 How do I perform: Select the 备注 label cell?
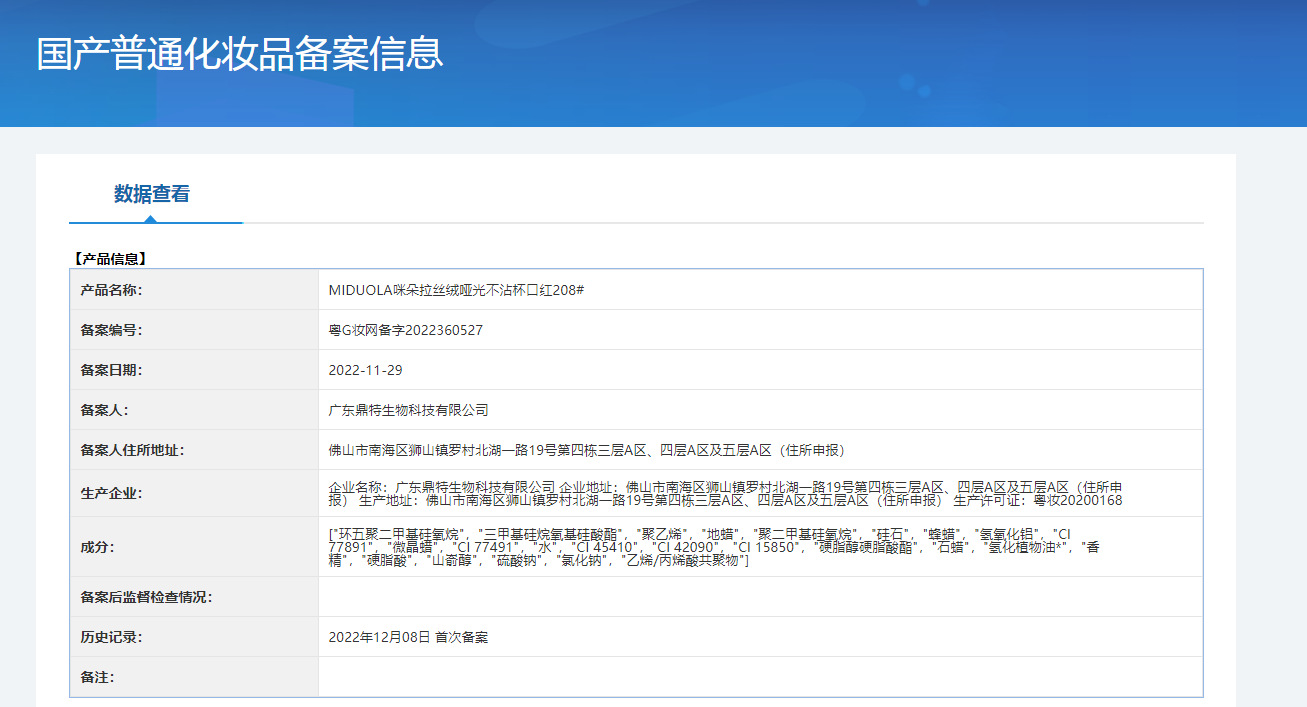coord(194,677)
